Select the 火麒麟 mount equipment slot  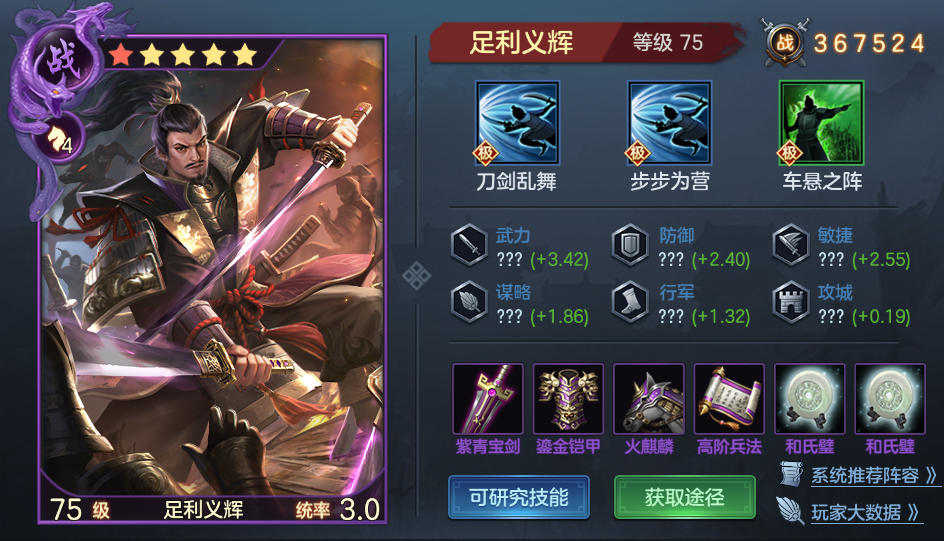[x=649, y=398]
